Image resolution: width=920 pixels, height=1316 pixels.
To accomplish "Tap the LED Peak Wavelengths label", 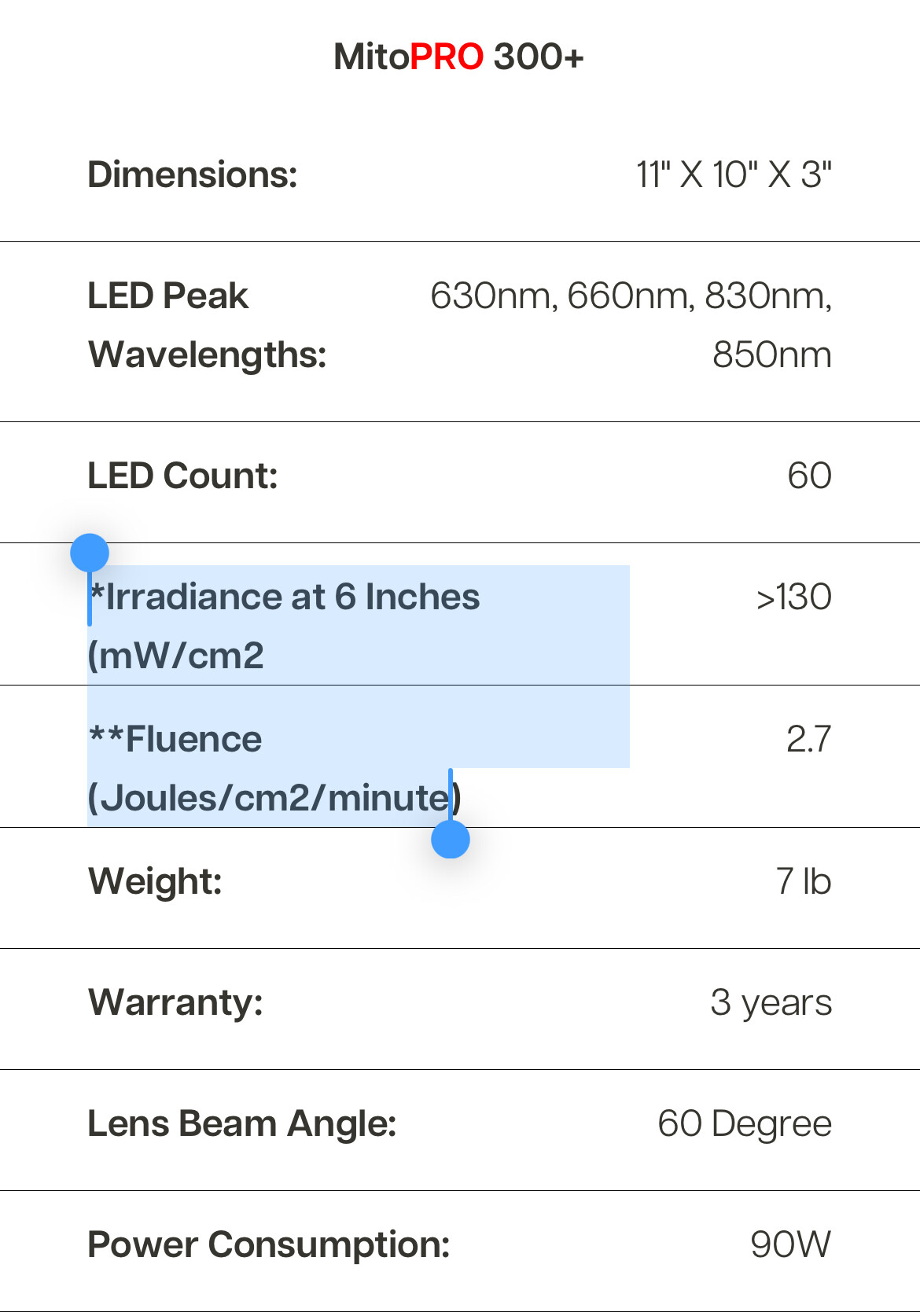I will point(207,325).
